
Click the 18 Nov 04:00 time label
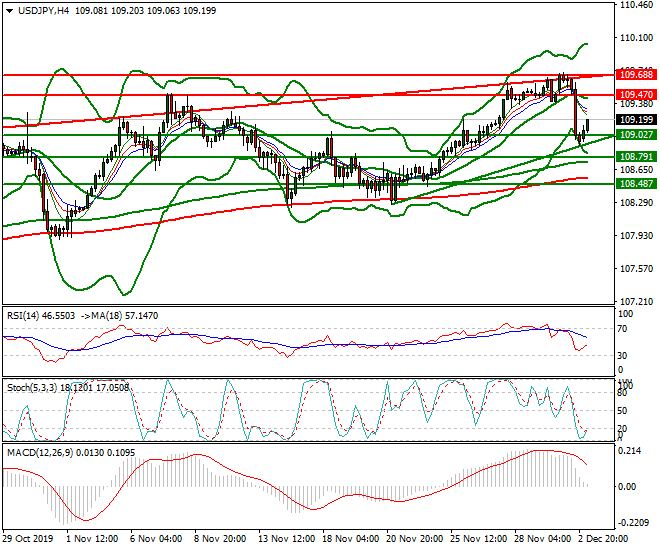[x=351, y=539]
